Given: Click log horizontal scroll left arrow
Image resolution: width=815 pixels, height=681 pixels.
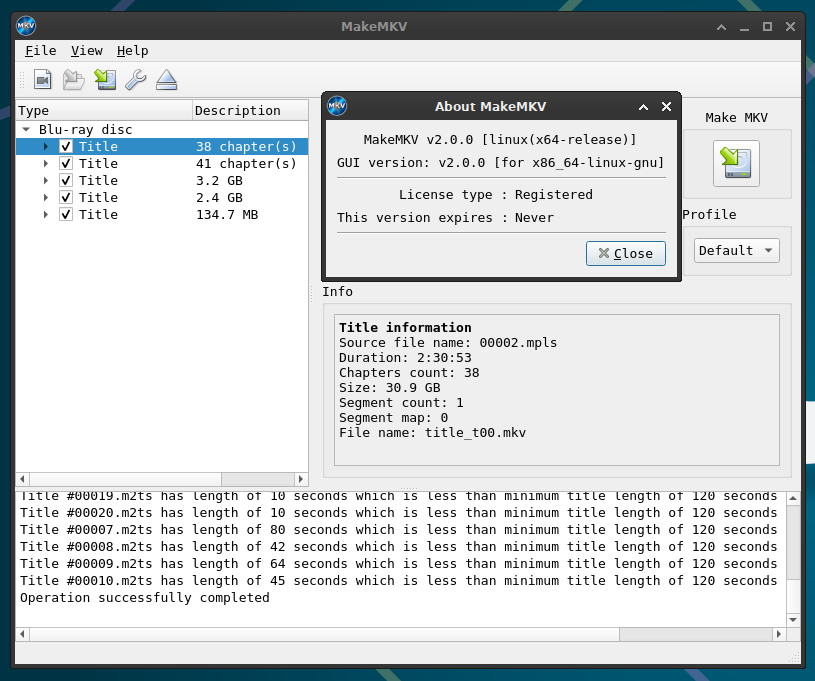Looking at the screenshot, I should coord(22,634).
